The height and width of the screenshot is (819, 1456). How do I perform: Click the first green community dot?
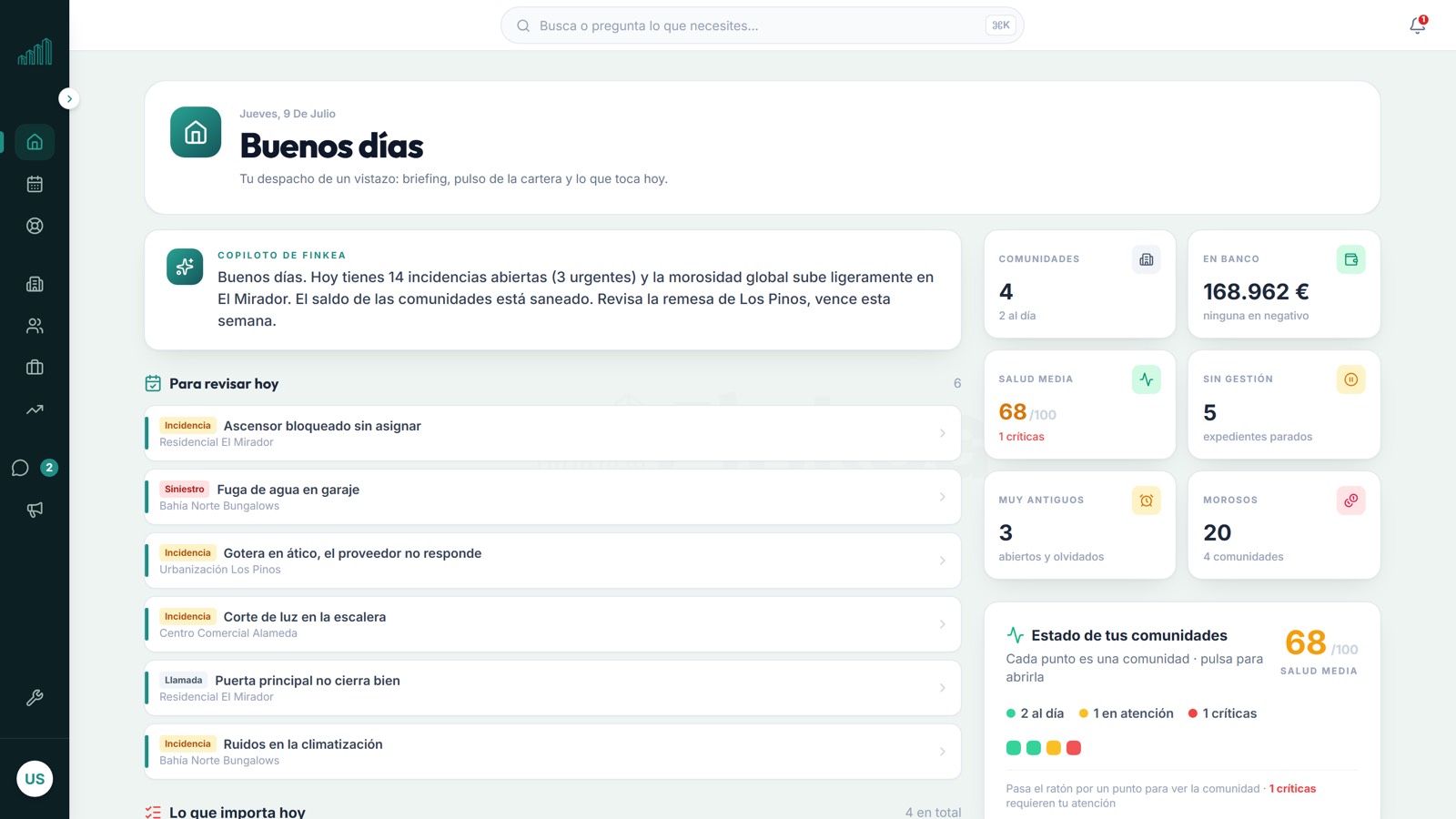1014,748
